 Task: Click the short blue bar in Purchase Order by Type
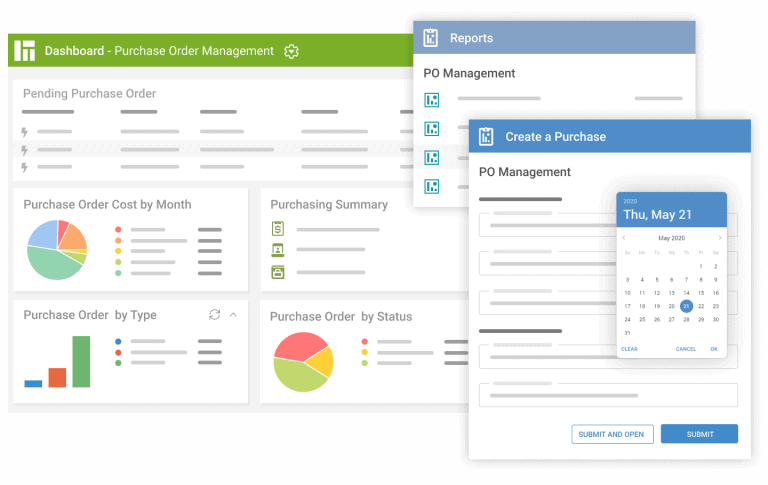point(33,384)
